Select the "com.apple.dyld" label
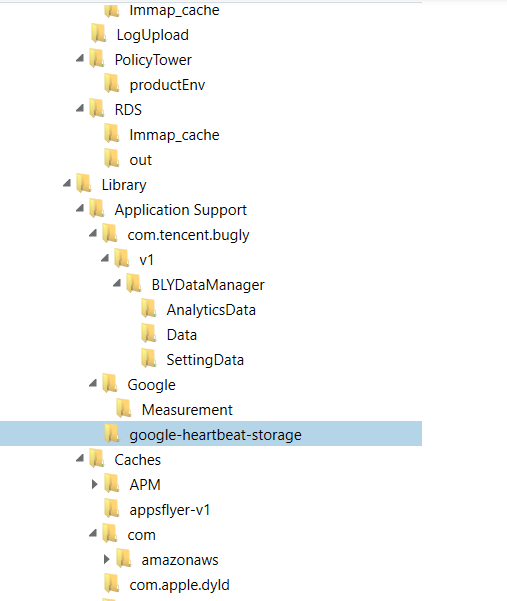Viewport: 507px width, 601px height. click(179, 585)
